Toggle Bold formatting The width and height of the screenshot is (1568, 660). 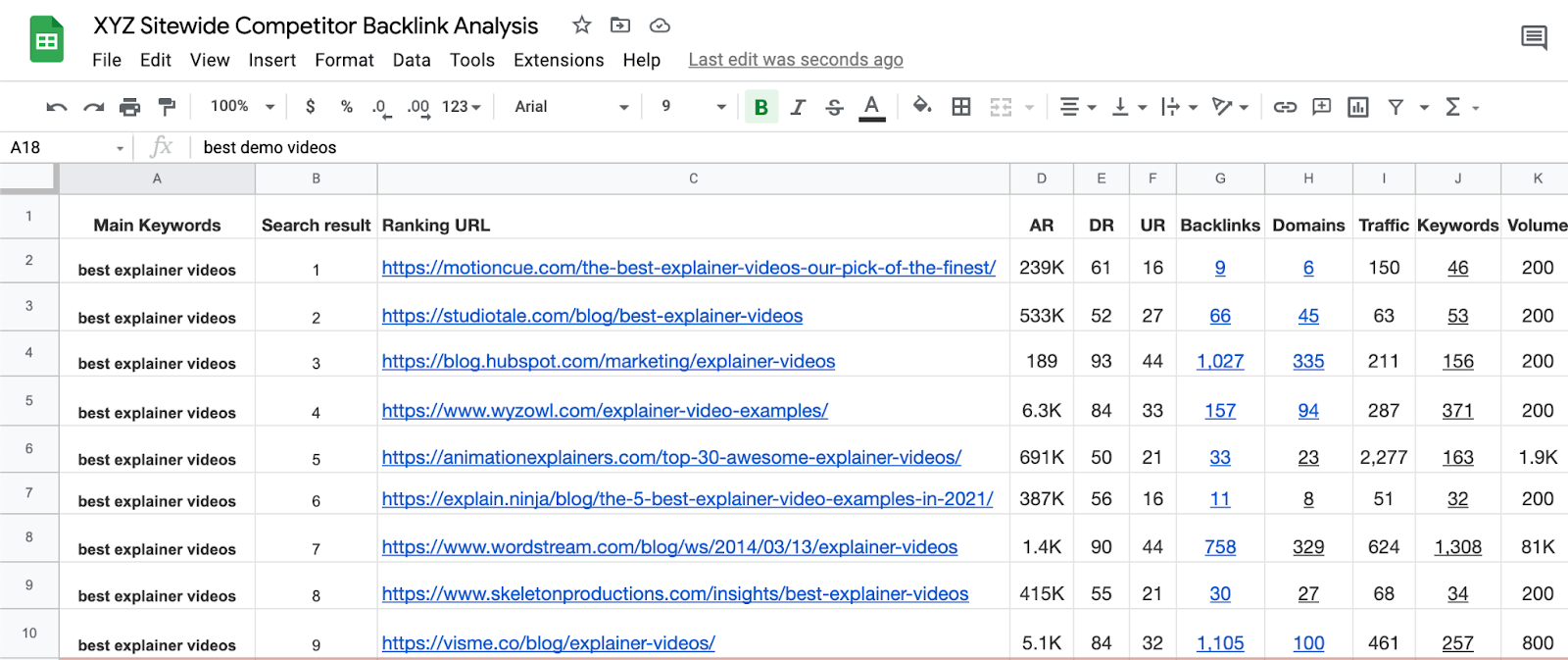761,107
